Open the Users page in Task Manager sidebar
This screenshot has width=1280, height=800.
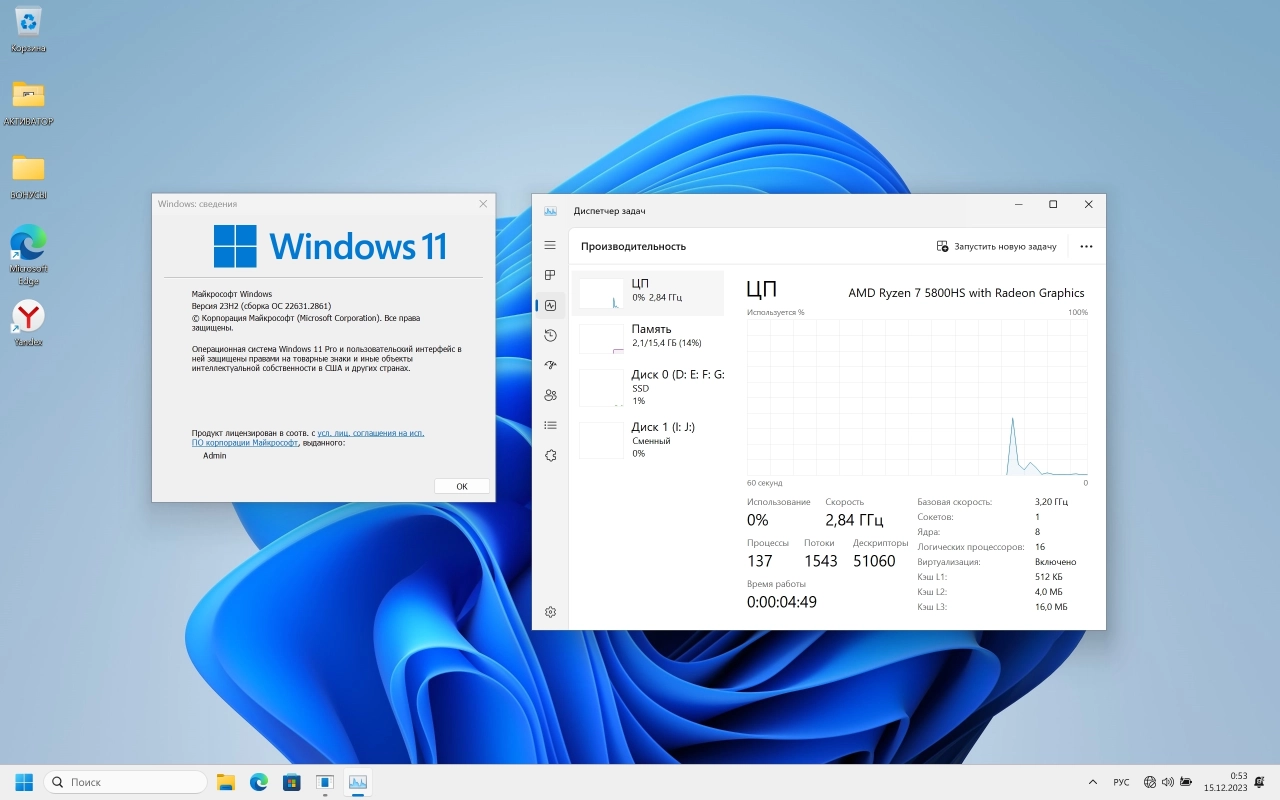pyautogui.click(x=550, y=395)
